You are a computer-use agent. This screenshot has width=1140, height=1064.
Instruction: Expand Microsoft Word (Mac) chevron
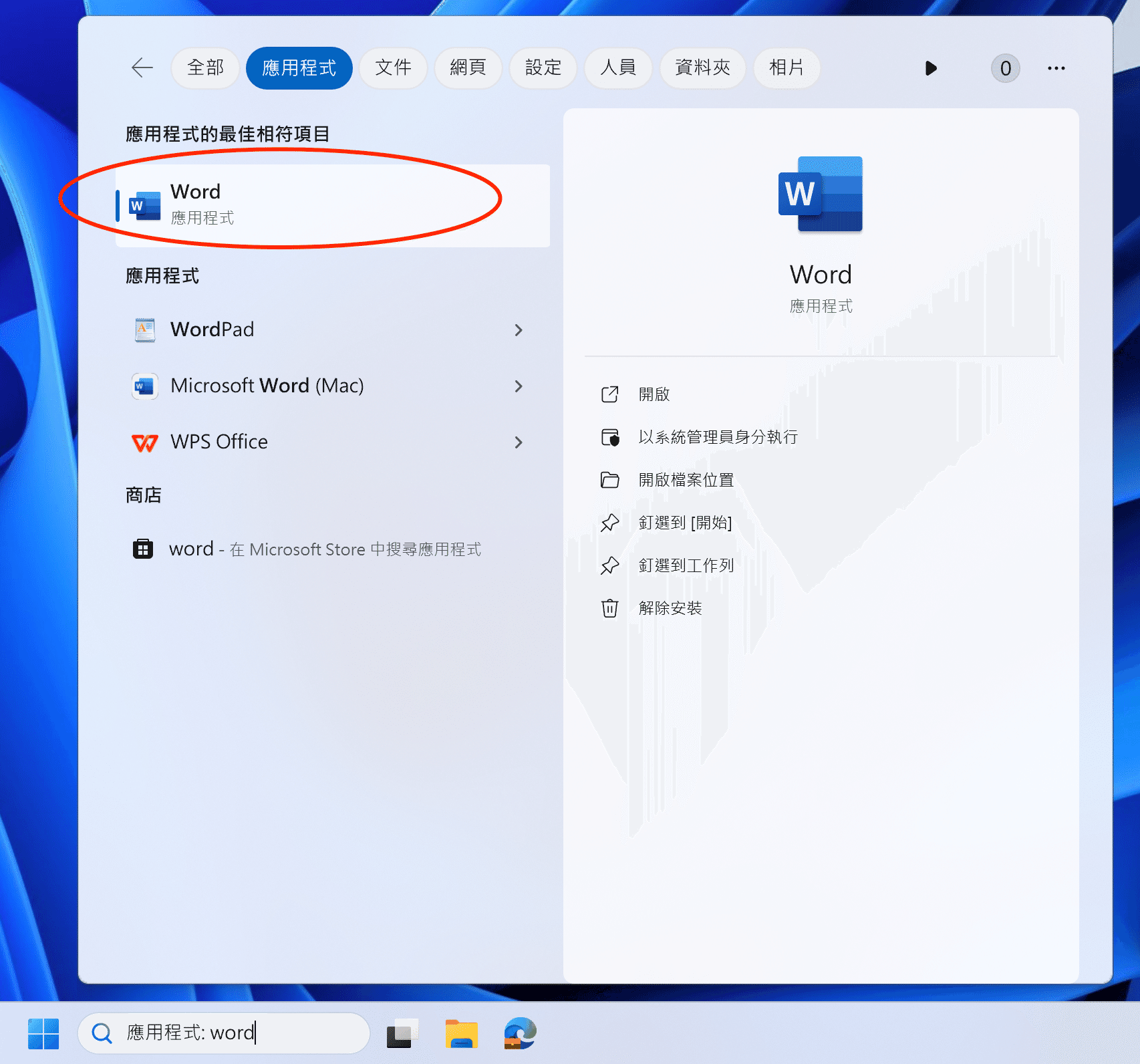(x=519, y=386)
